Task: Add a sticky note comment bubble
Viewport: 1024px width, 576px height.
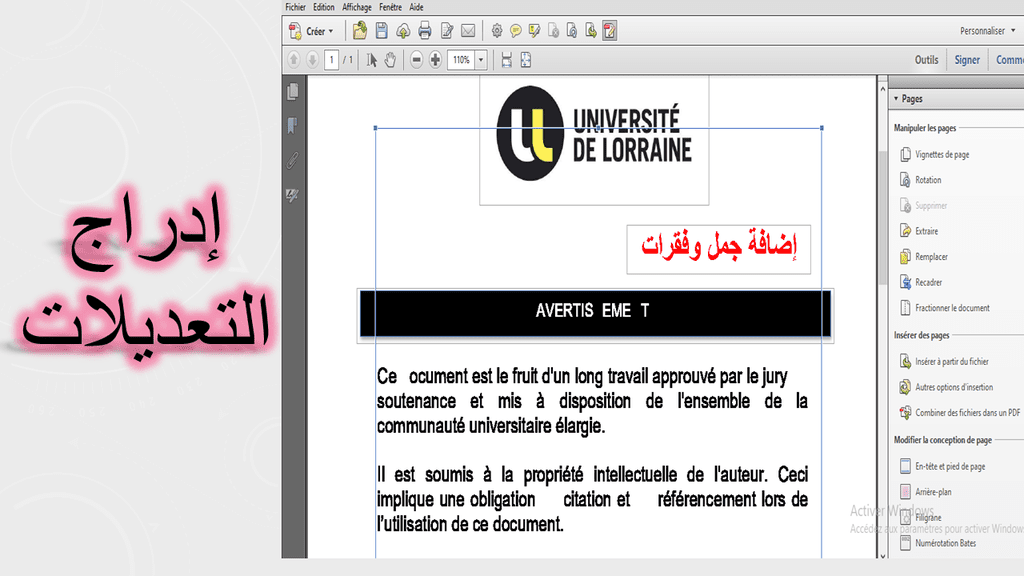Action: click(x=516, y=31)
